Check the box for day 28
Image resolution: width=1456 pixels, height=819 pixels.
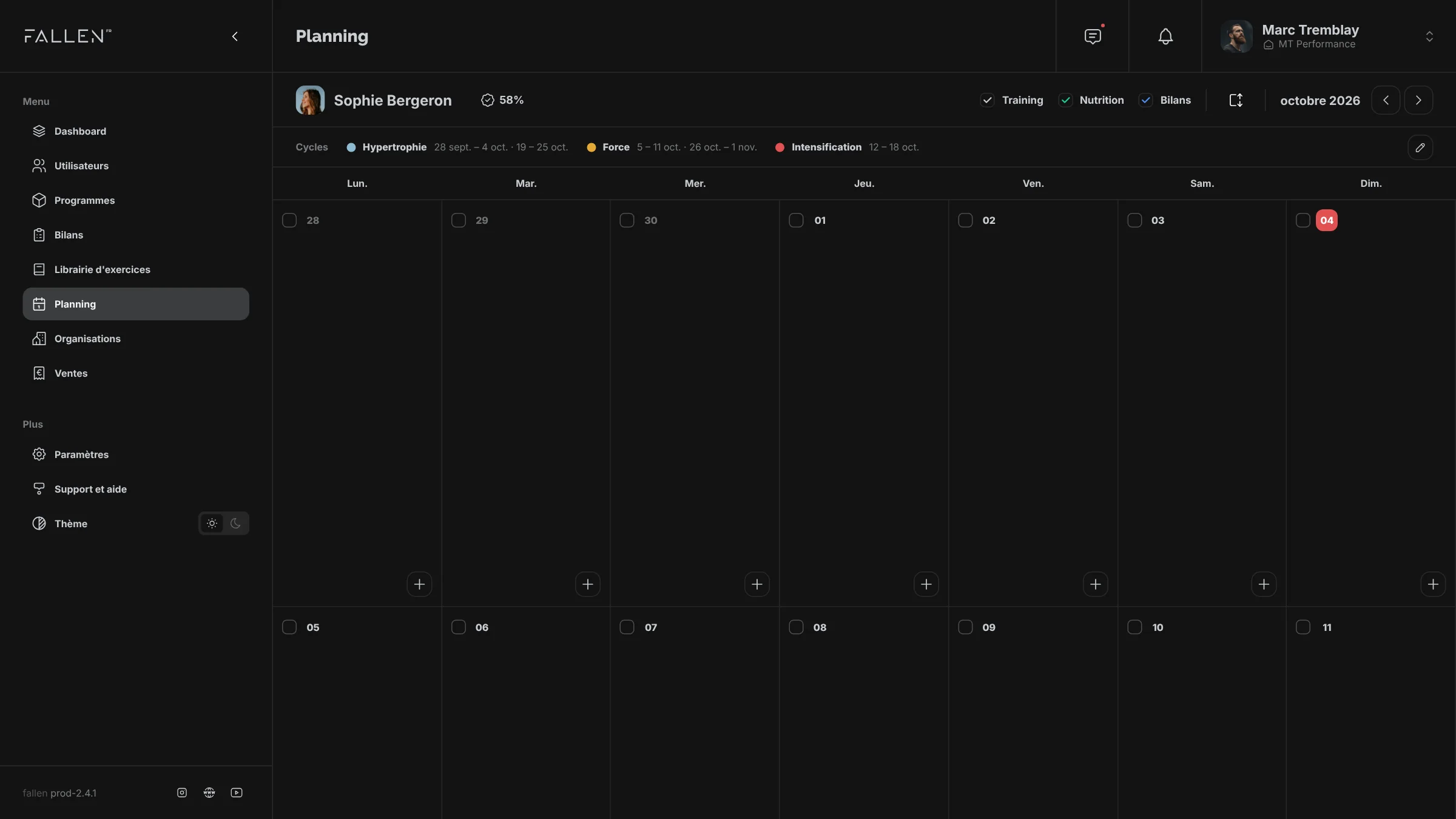click(289, 220)
